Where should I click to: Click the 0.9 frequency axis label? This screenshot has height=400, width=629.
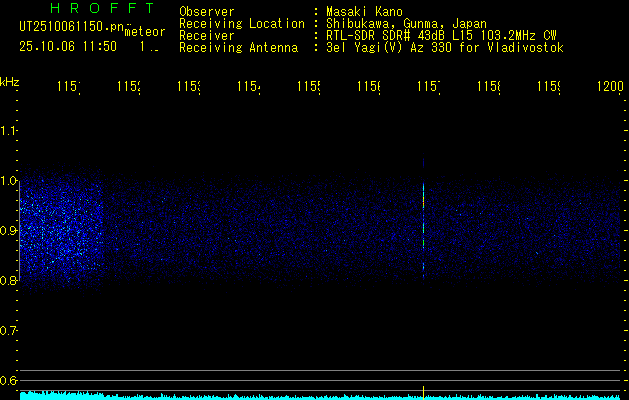8,231
